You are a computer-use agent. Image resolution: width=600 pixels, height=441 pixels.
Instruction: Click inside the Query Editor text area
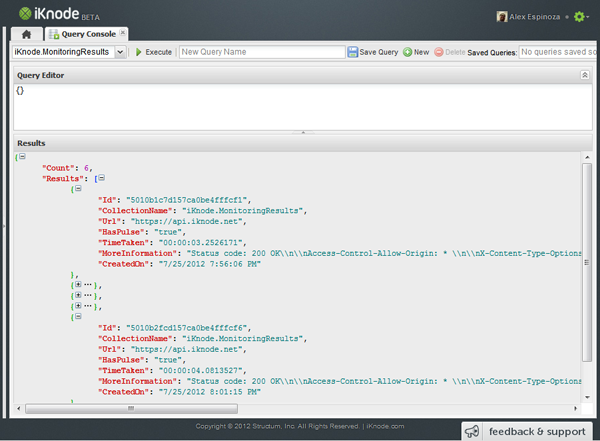tap(303, 107)
